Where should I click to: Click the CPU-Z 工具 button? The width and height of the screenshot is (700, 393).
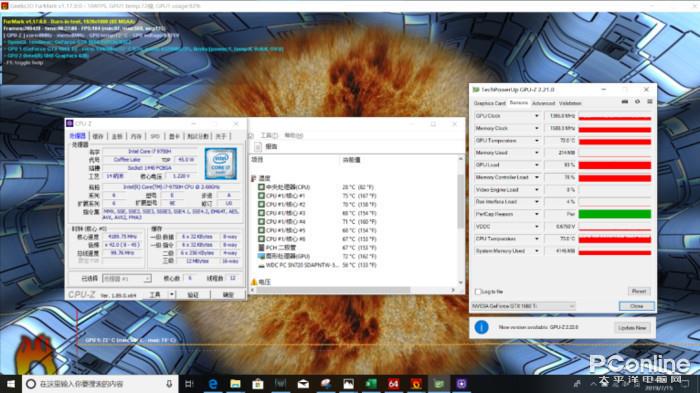(x=155, y=295)
